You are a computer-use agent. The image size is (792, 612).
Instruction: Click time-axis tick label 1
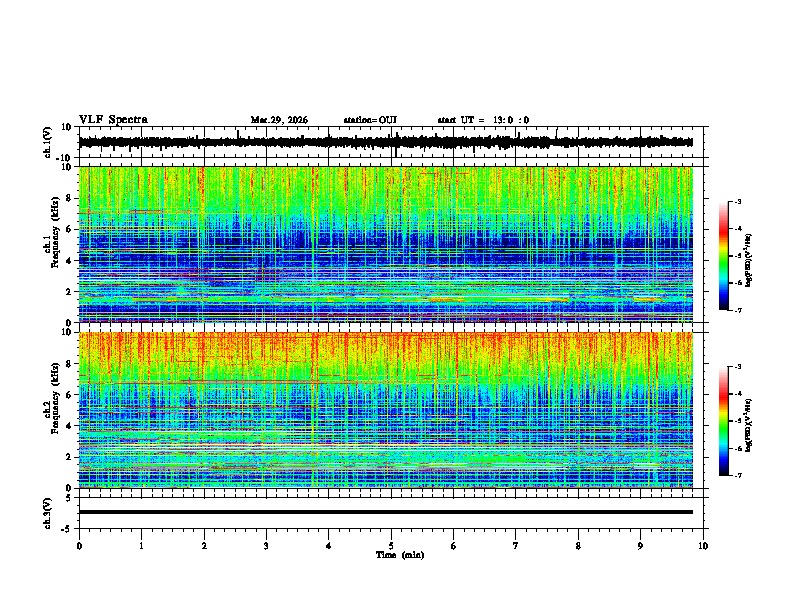[141, 546]
